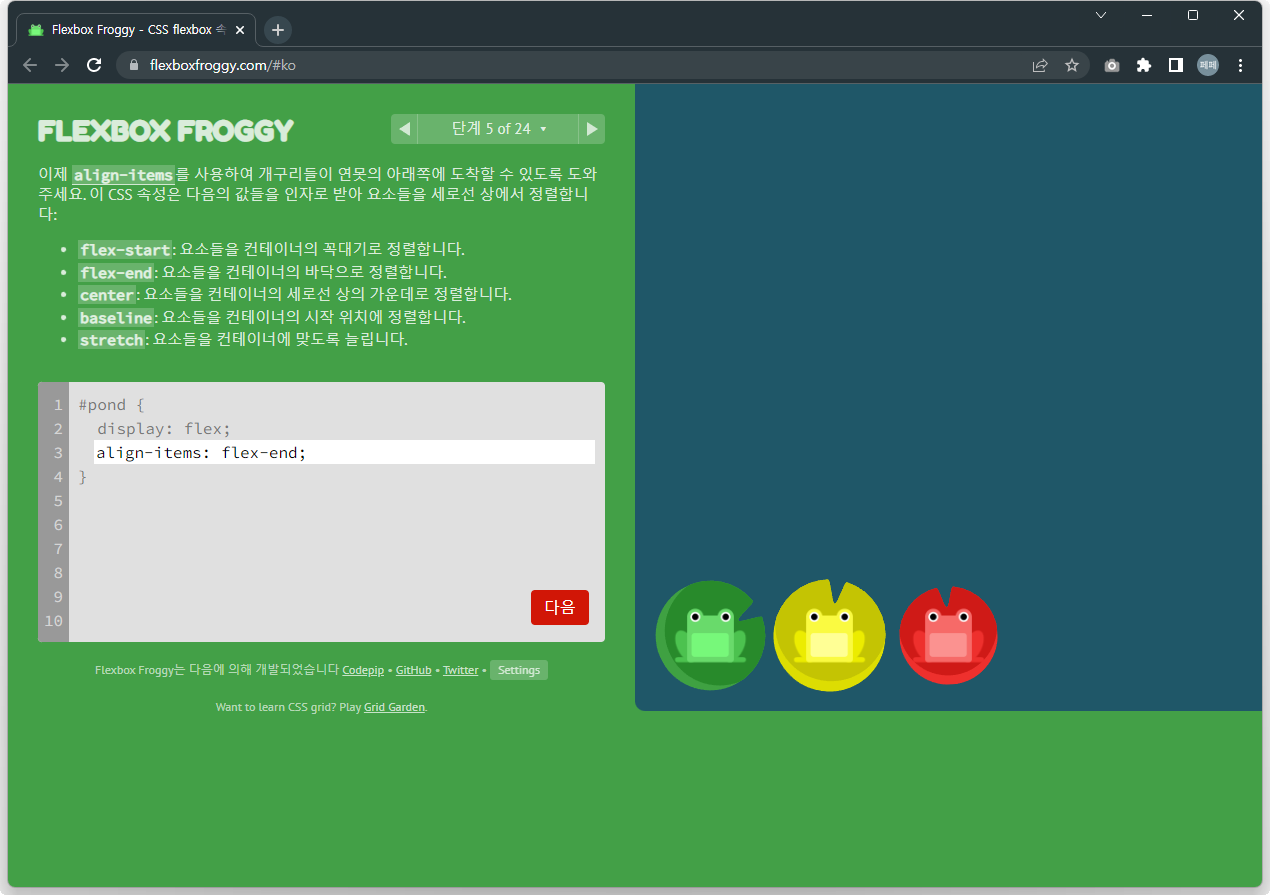Click the flex-end keyword in list

116,272
